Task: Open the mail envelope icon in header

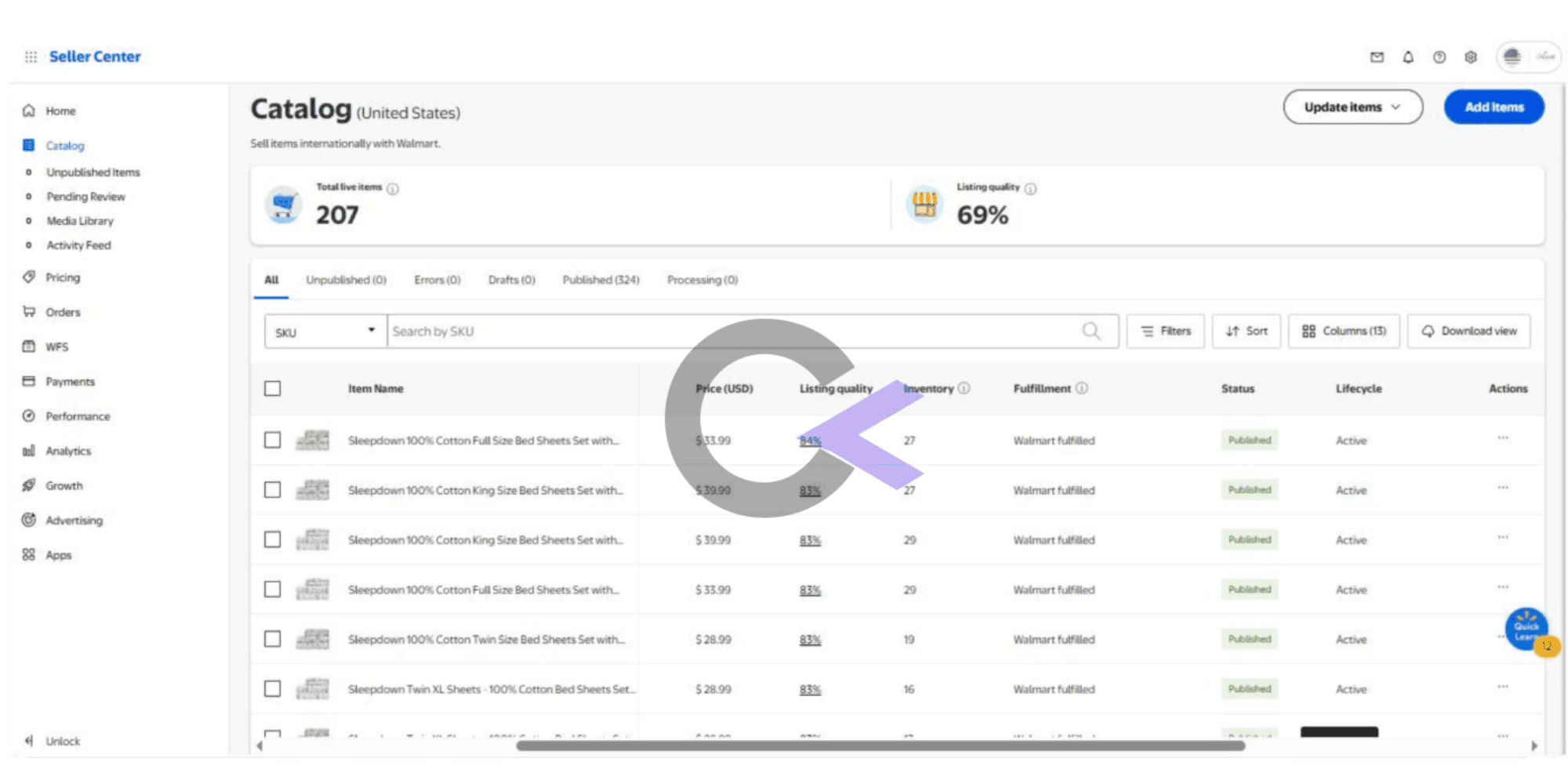Action: point(1377,56)
